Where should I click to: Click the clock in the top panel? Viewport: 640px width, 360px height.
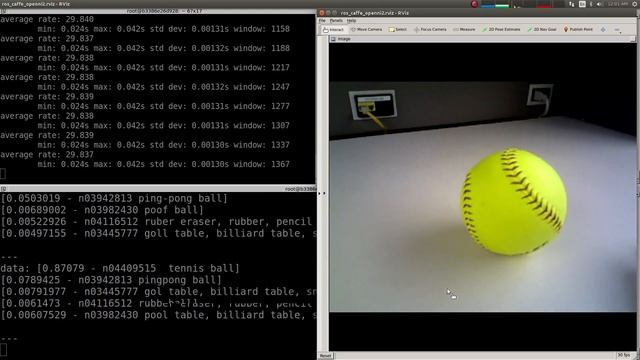coord(618,4)
